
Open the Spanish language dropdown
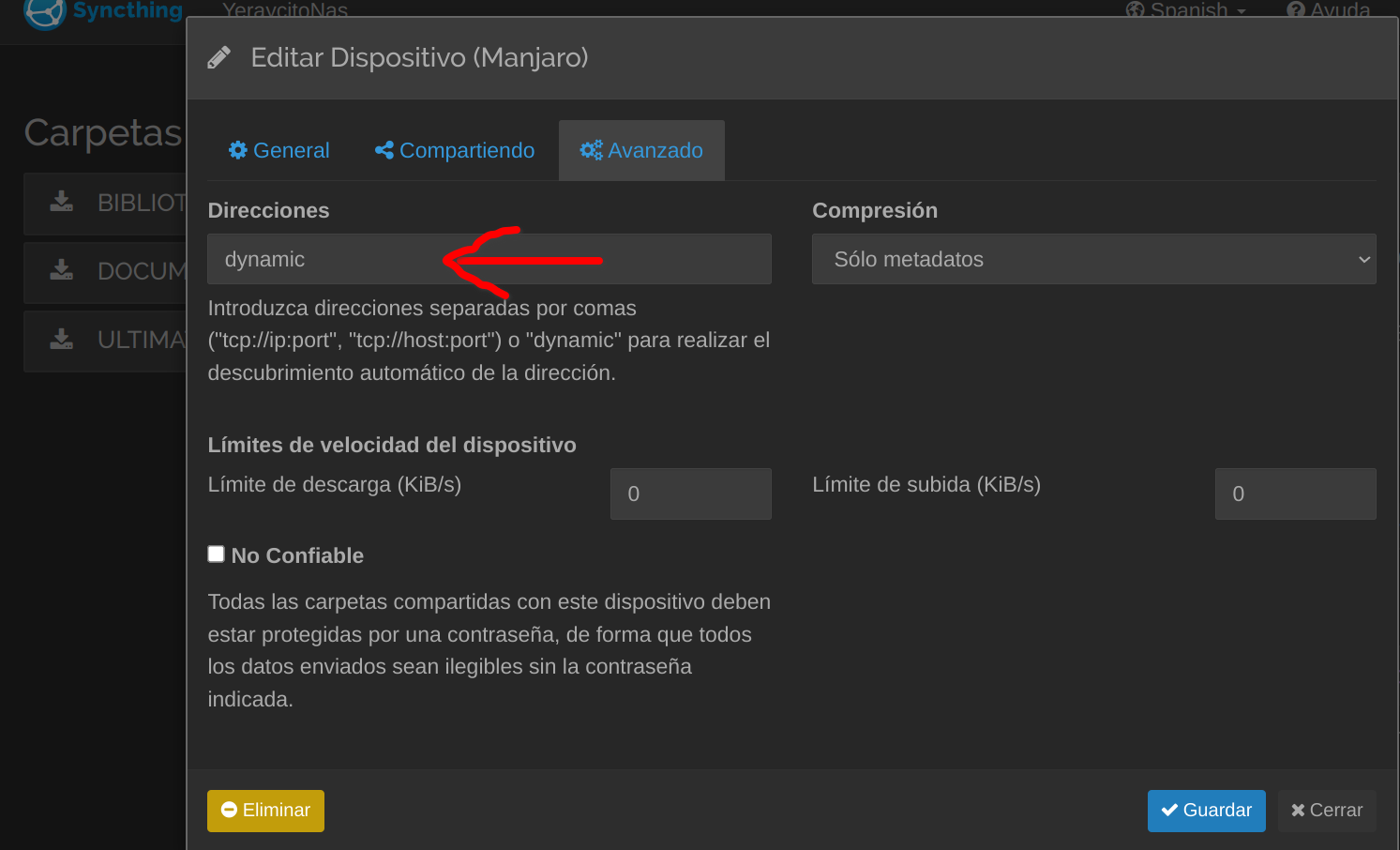click(x=1187, y=10)
